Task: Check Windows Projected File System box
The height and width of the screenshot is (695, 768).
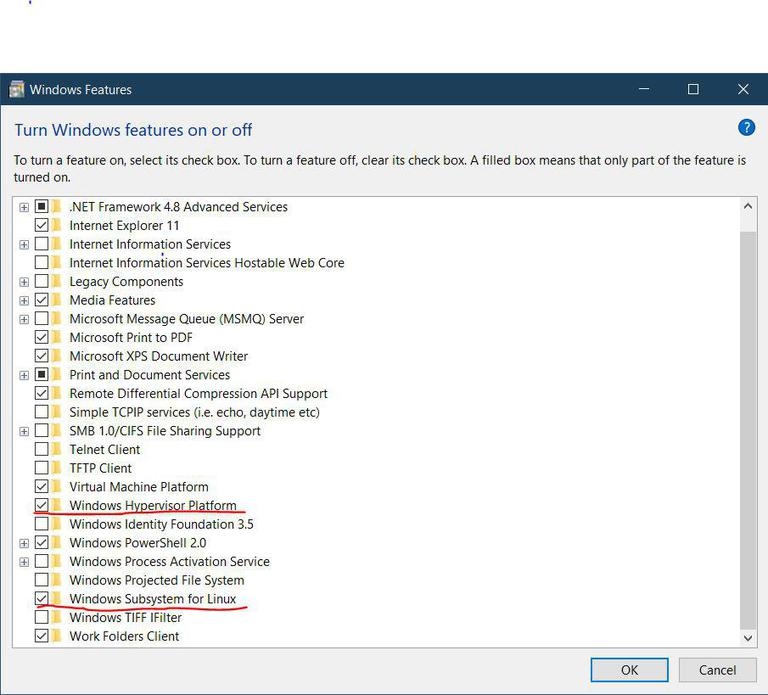Action: pos(42,580)
